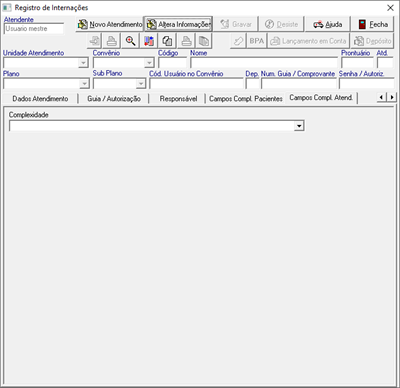The width and height of the screenshot is (400, 388).
Task: Open the Complexidade dropdown list
Action: (299, 126)
